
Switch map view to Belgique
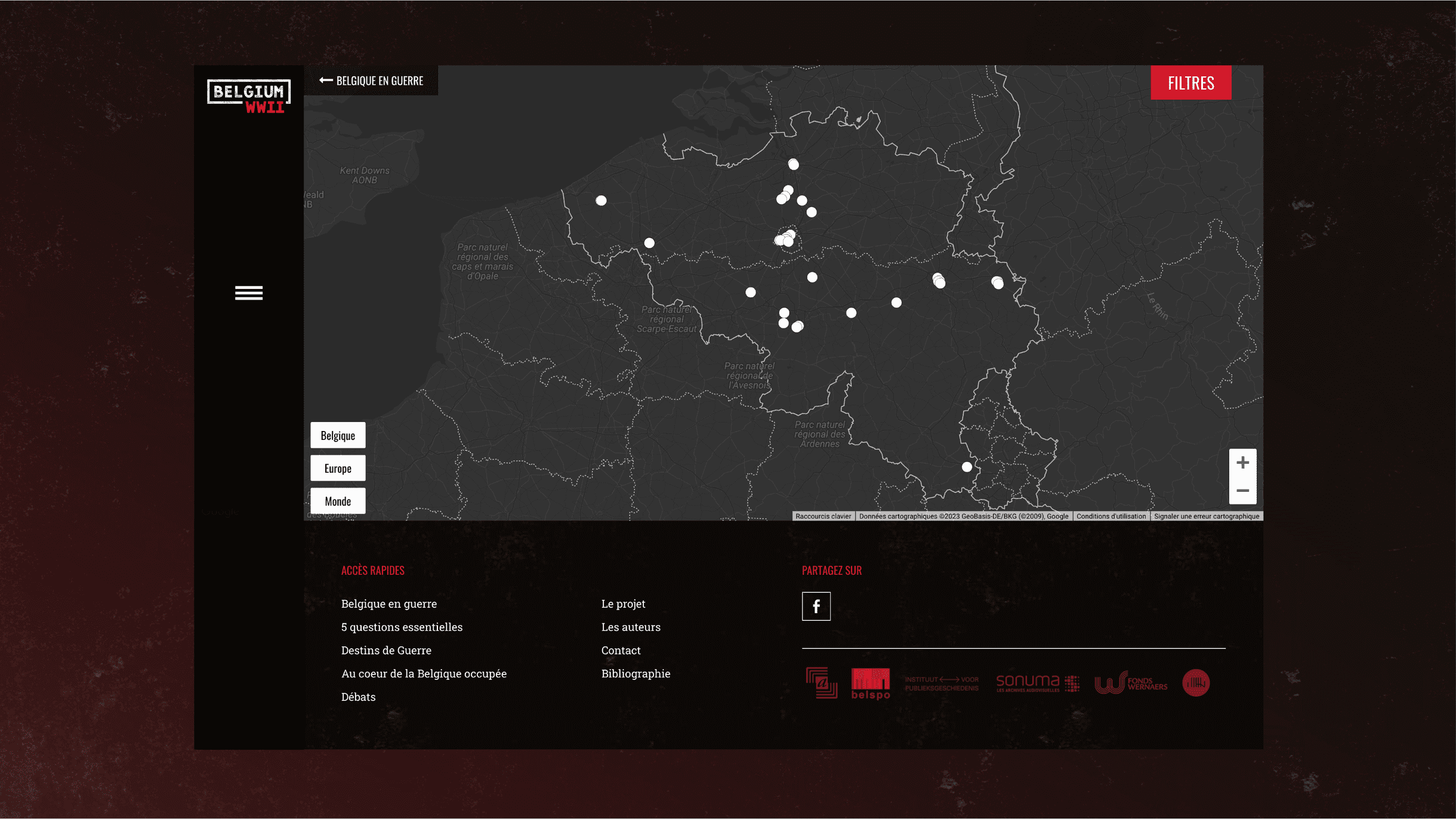338,436
